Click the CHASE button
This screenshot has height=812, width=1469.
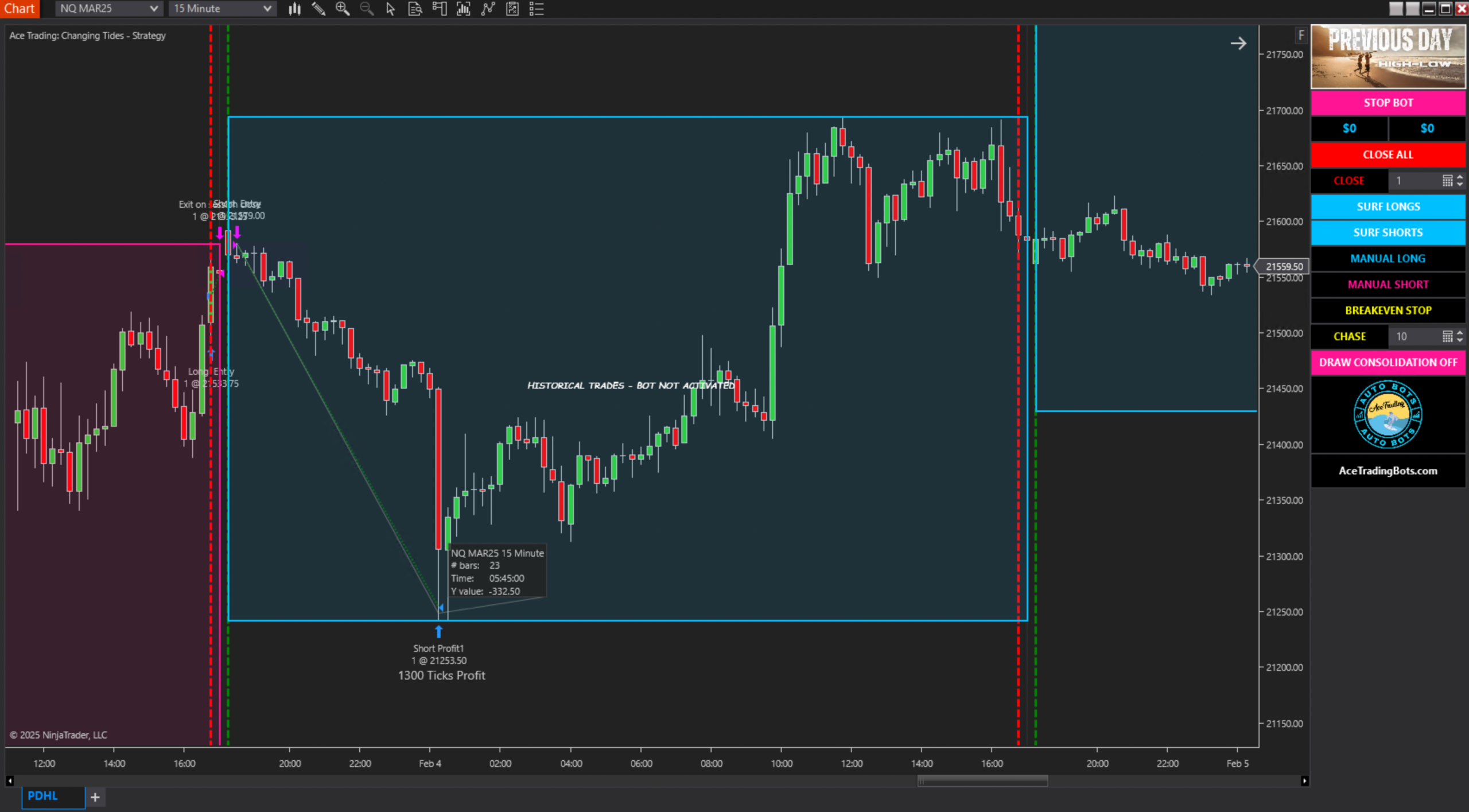tap(1349, 336)
